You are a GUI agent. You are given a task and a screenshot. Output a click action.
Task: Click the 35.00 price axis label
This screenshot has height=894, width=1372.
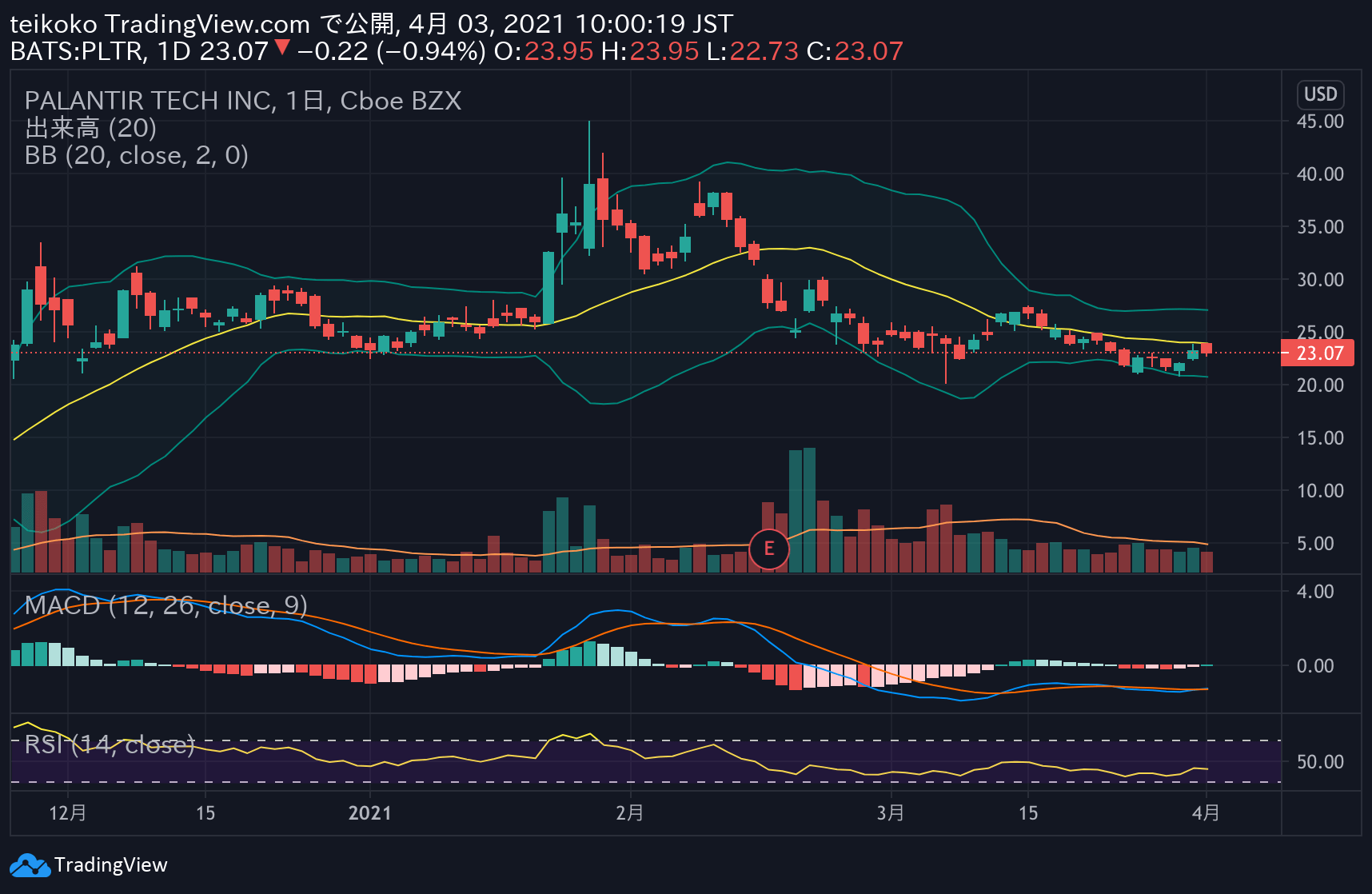(x=1320, y=227)
